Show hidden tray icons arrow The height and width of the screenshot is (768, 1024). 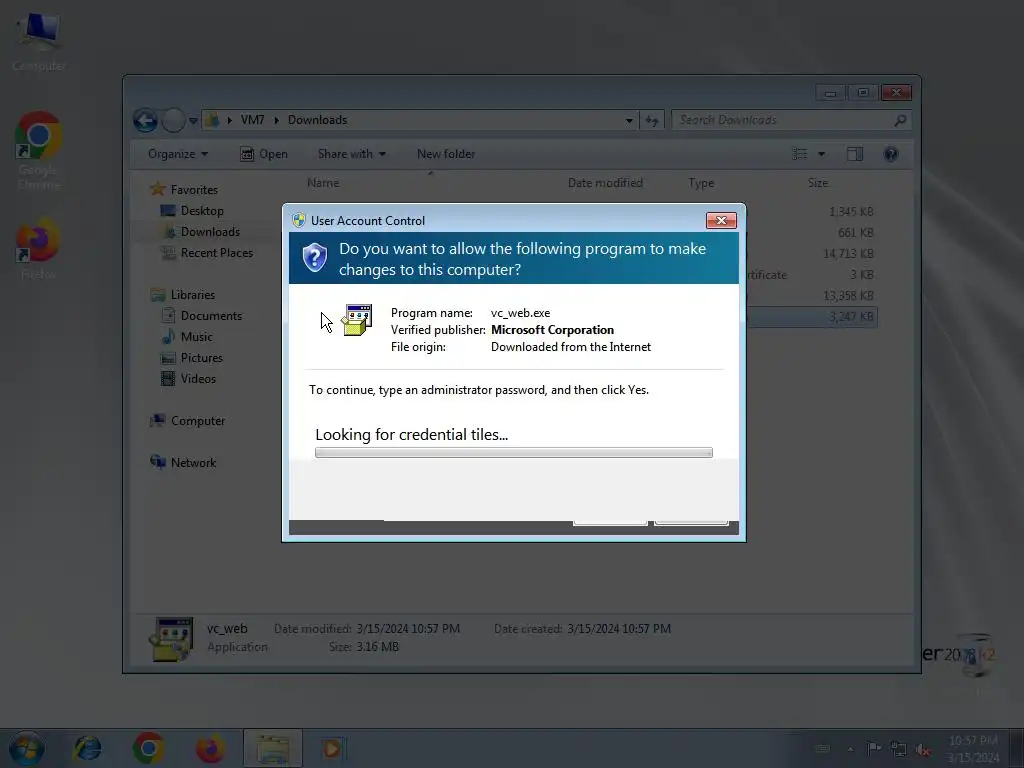tap(850, 749)
